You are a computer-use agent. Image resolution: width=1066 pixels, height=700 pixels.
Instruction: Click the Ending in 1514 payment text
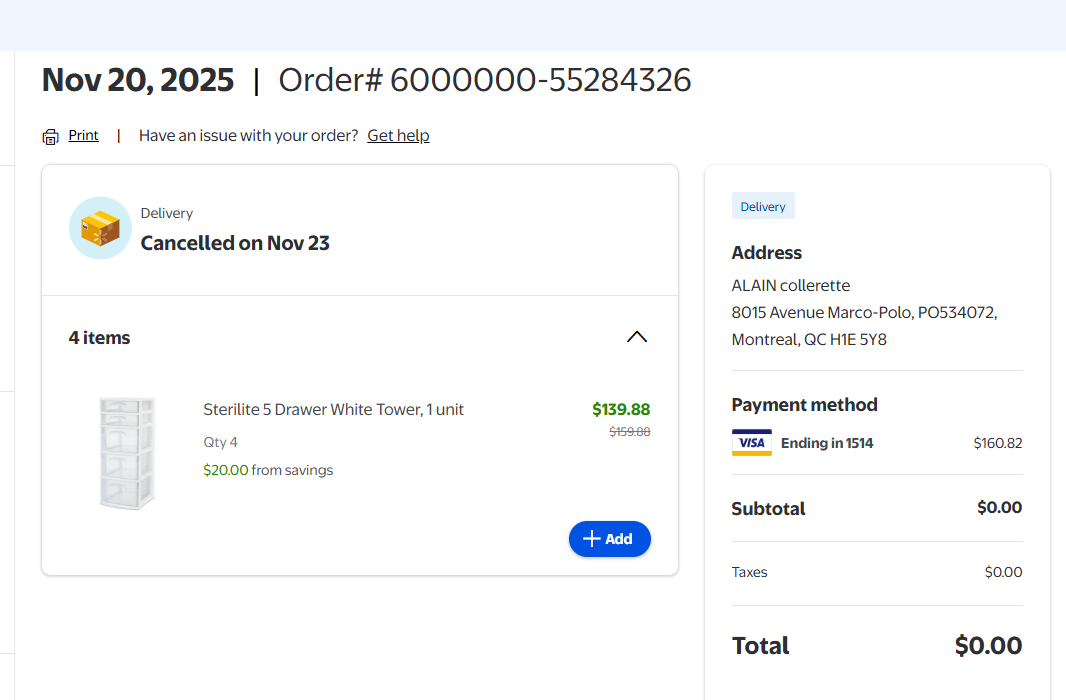click(x=827, y=443)
